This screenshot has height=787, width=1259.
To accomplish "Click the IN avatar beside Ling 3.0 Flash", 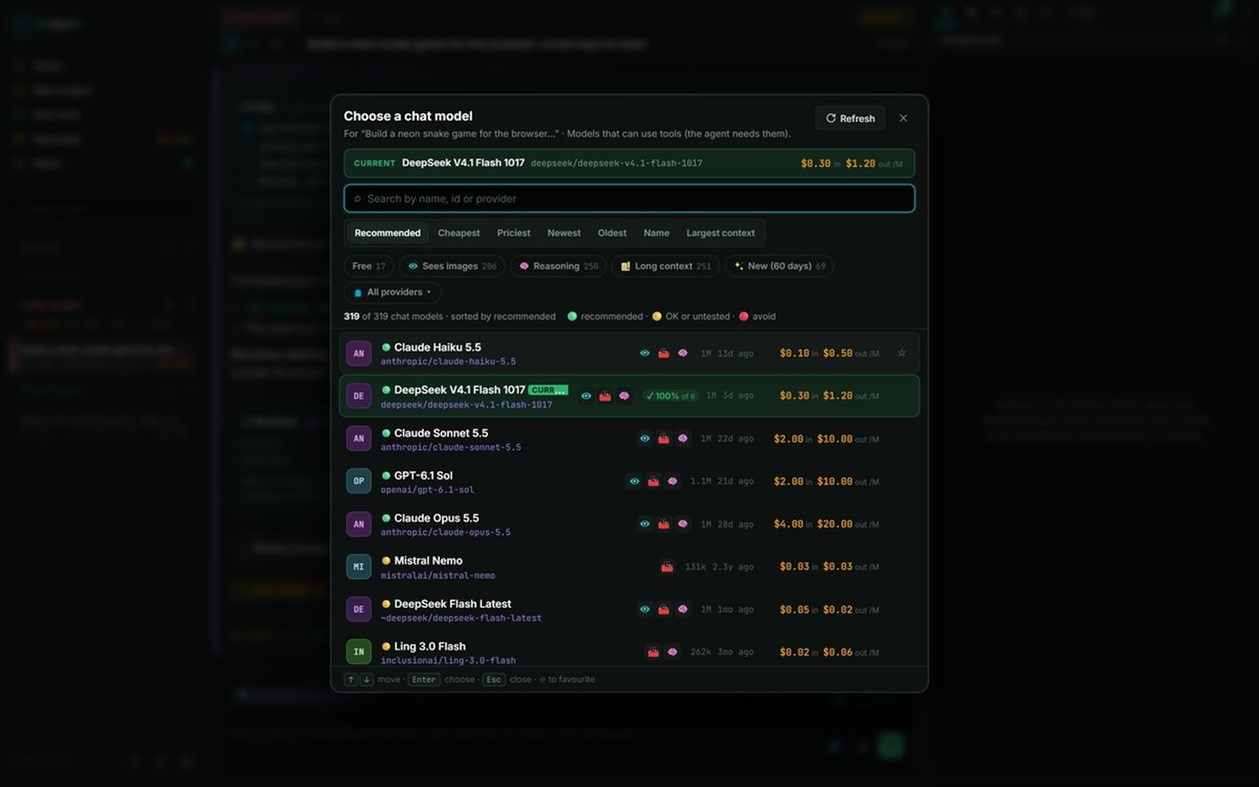I will click(359, 652).
